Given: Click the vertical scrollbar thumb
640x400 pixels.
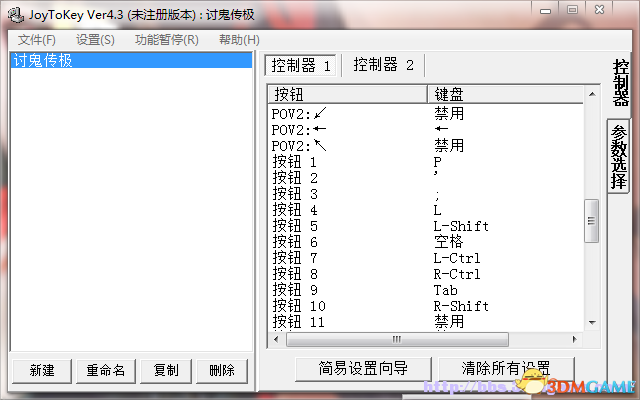Looking at the screenshot, I should (x=591, y=221).
